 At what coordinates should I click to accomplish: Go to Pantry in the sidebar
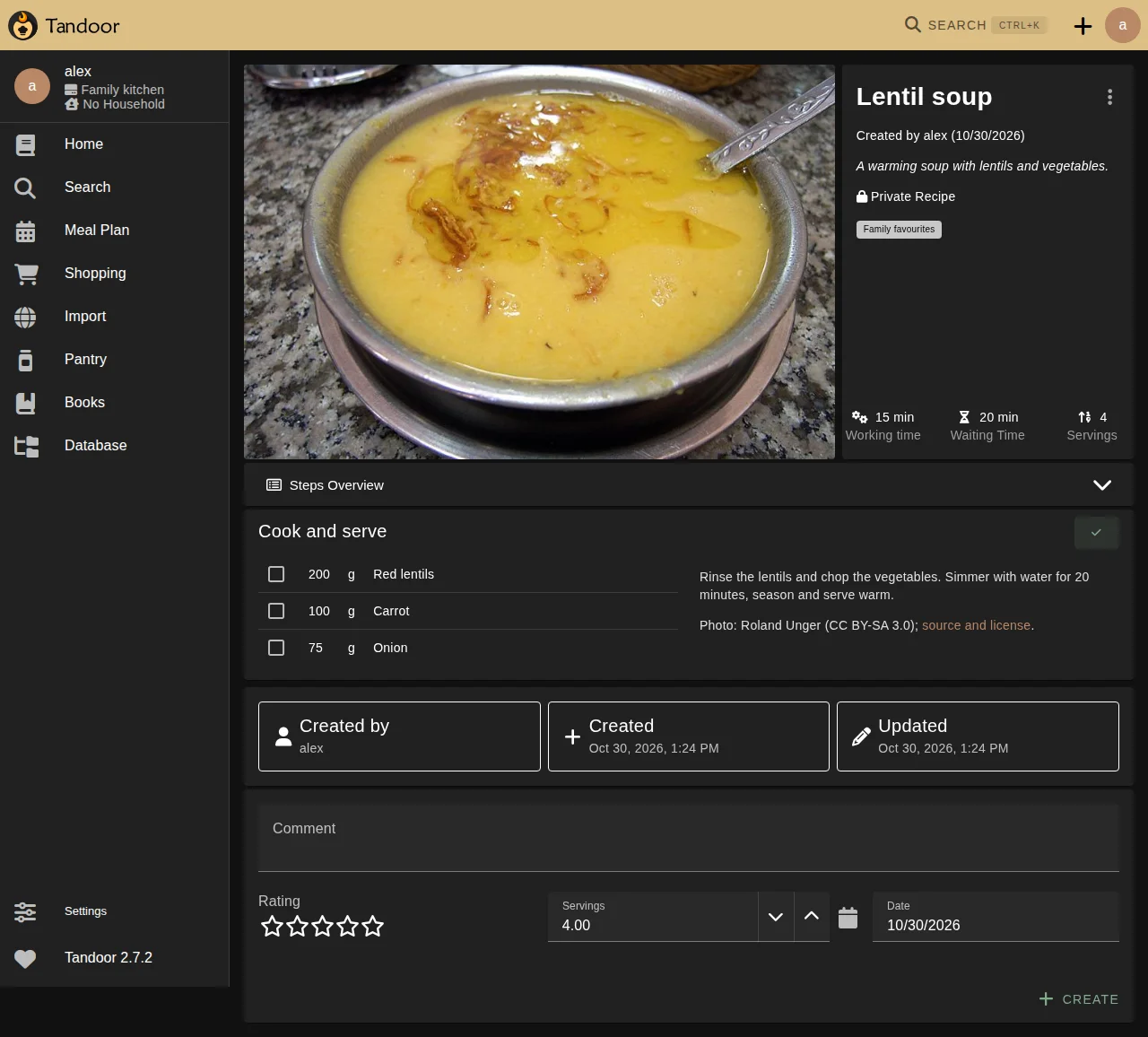tap(115, 360)
